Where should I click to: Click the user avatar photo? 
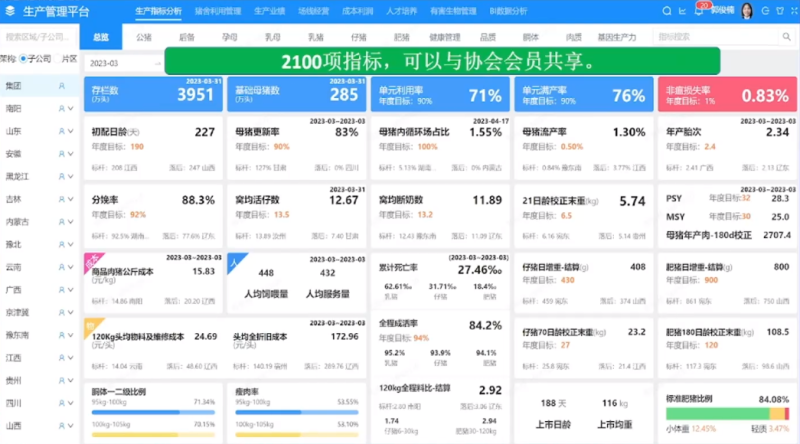[x=747, y=11]
